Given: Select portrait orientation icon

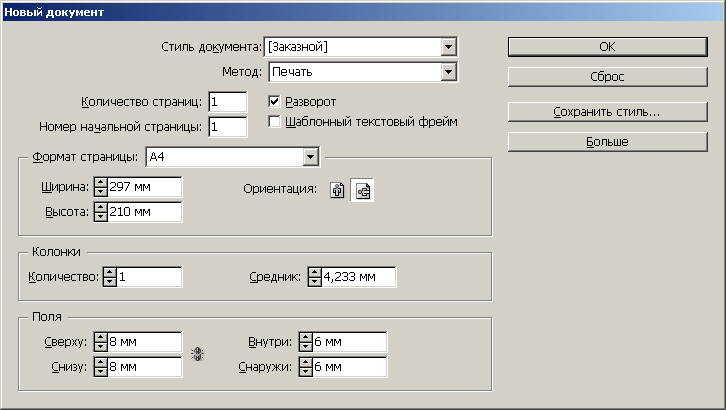Looking at the screenshot, I should pyautogui.click(x=338, y=190).
